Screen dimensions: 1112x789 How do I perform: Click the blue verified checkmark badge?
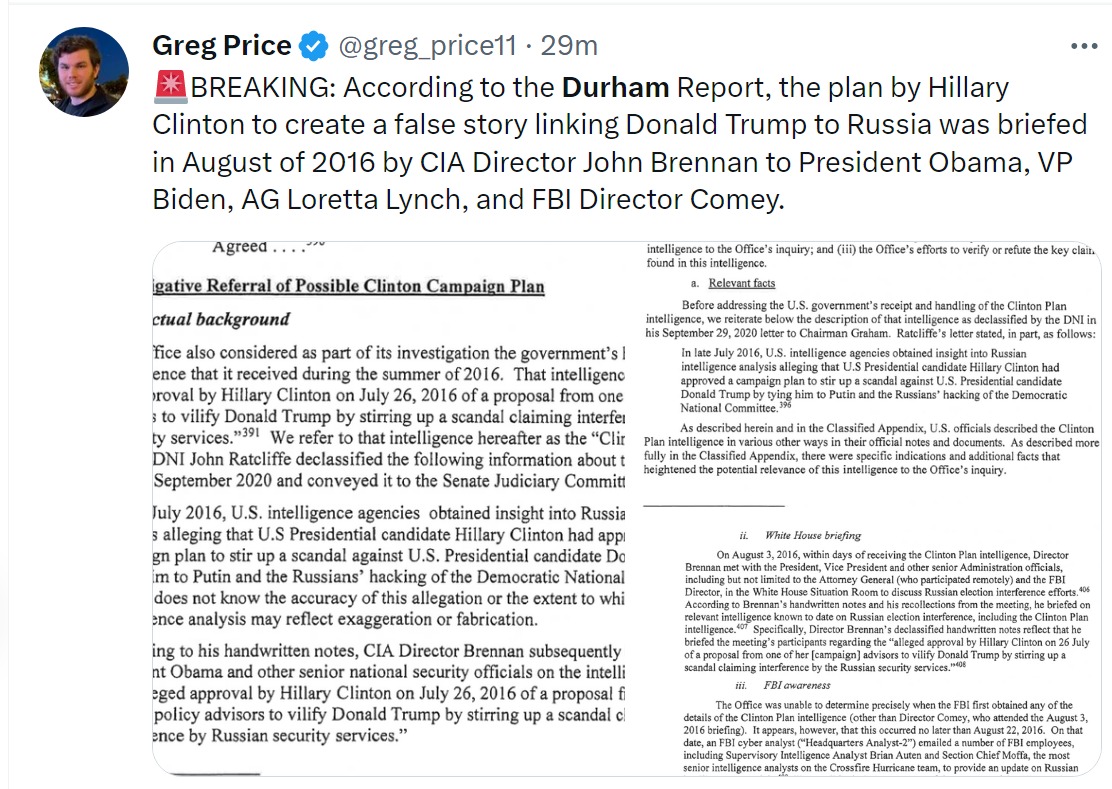pos(313,46)
